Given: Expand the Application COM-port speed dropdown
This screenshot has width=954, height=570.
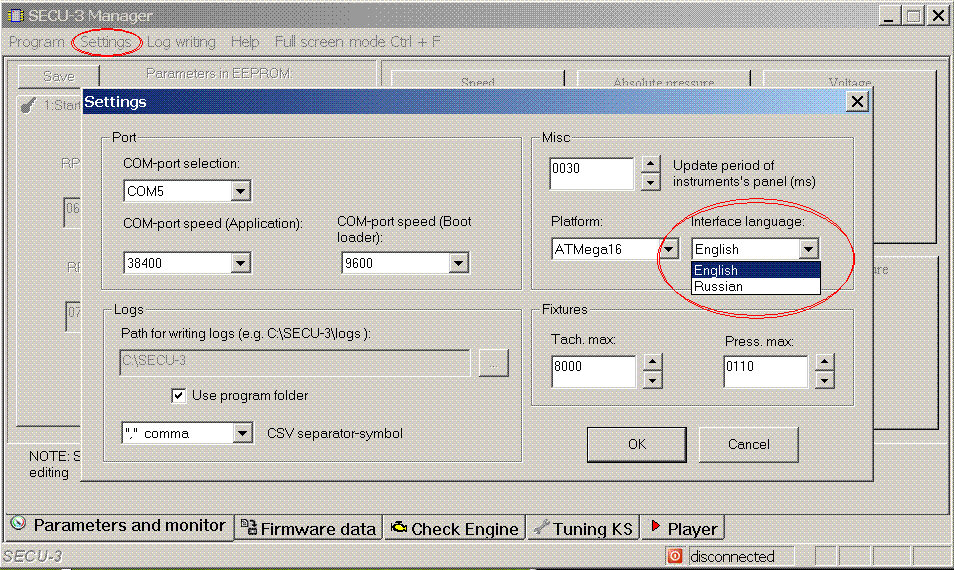Looking at the screenshot, I should (240, 263).
